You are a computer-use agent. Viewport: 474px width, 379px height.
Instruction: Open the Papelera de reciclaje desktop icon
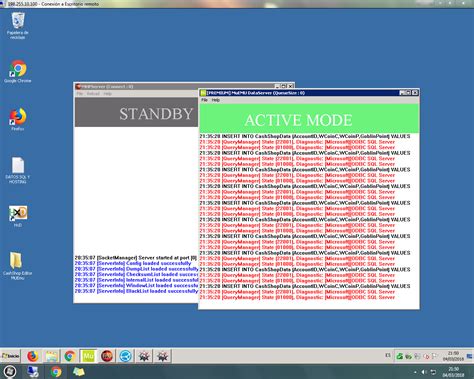(x=18, y=26)
